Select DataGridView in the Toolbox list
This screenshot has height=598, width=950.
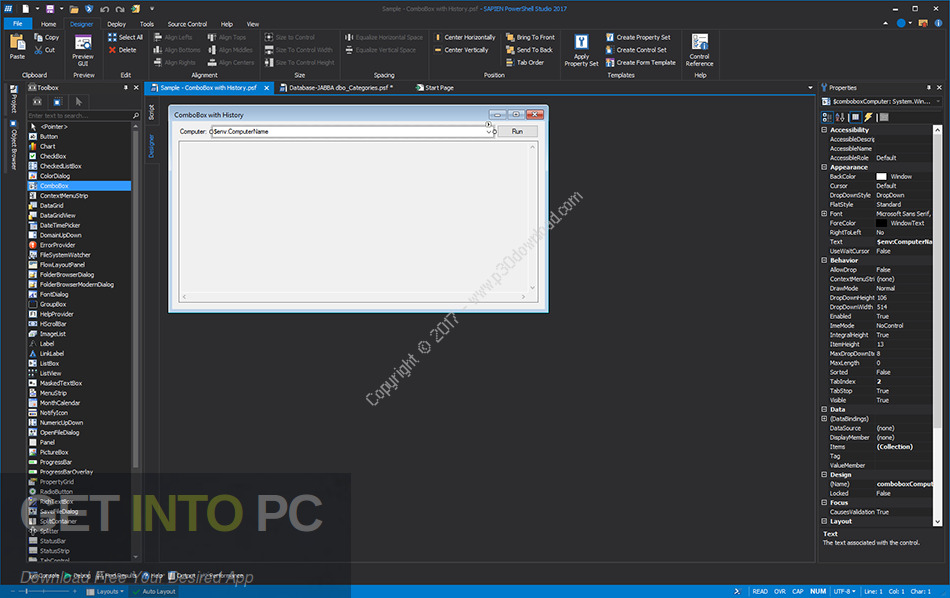tap(79, 216)
